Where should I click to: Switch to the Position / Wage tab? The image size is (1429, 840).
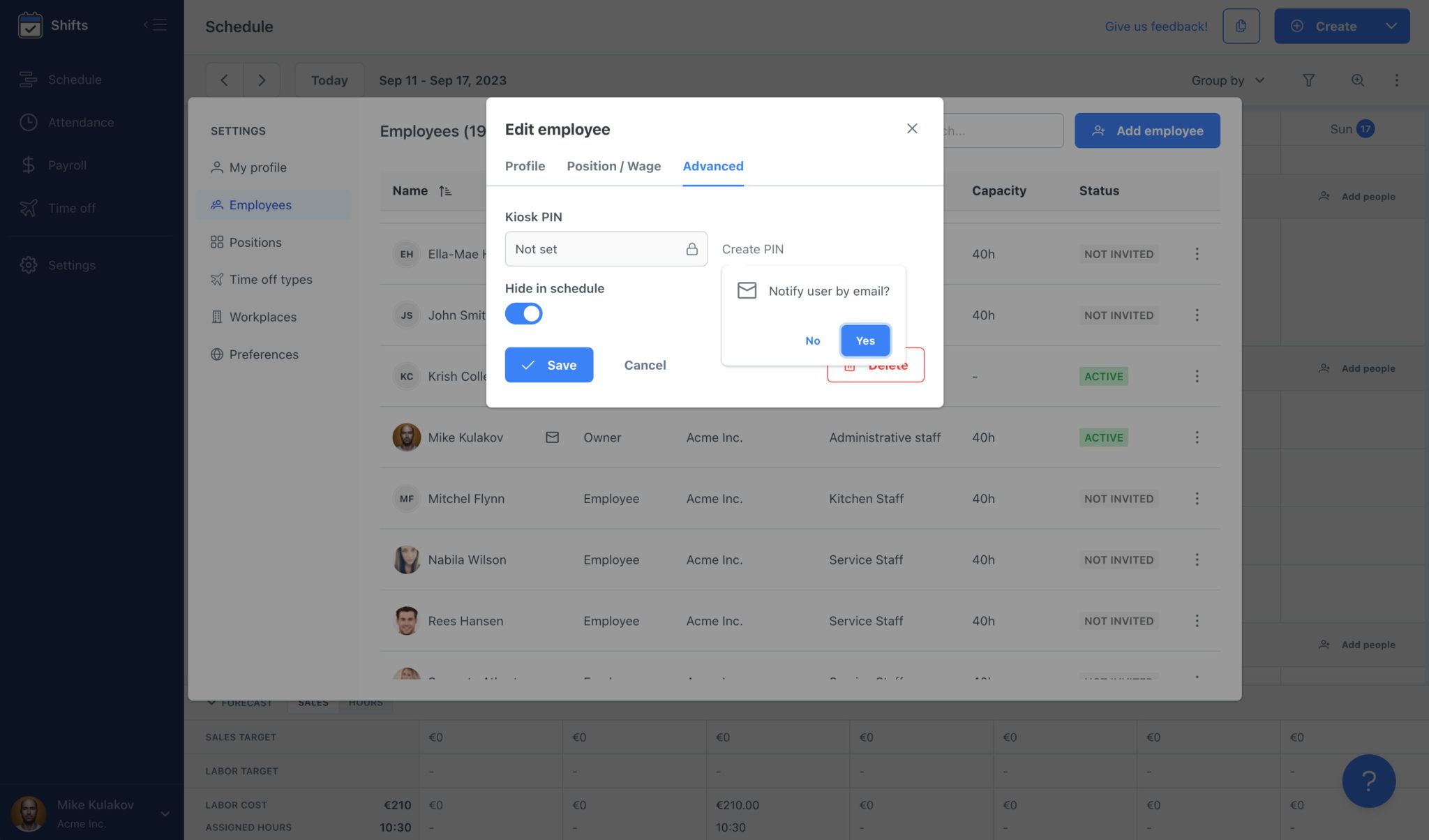click(613, 166)
